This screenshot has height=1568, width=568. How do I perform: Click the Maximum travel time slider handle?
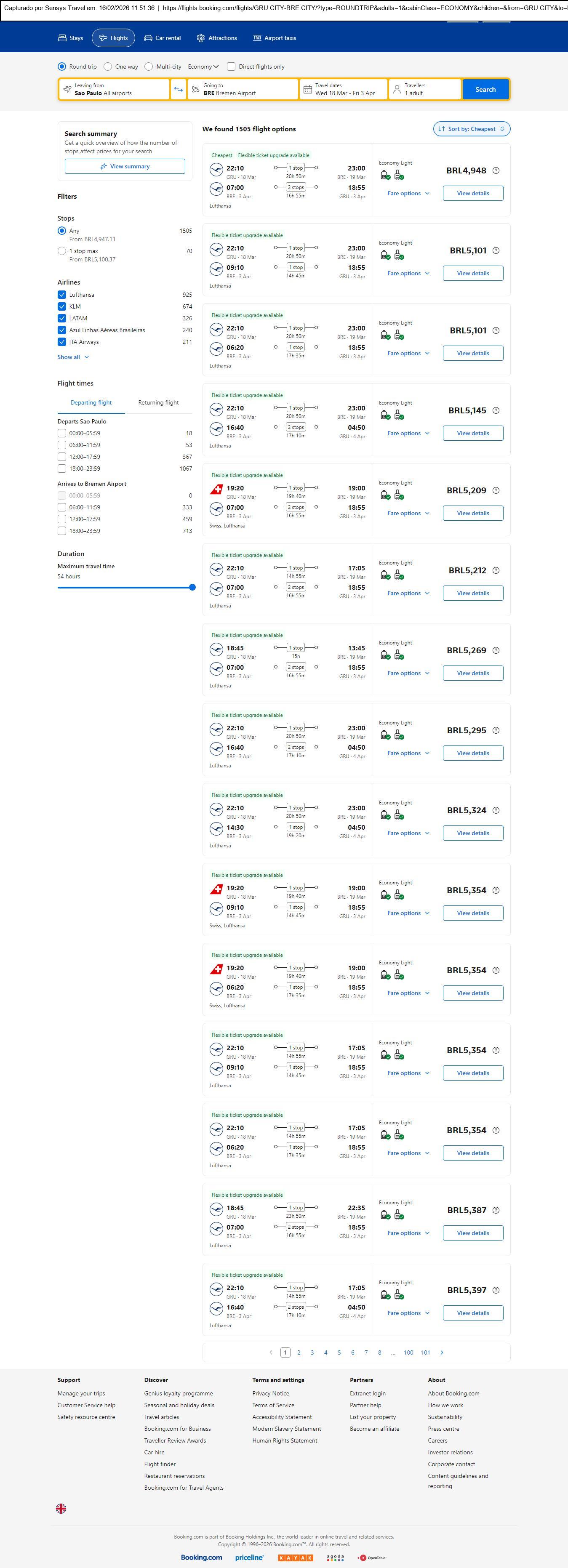tap(192, 587)
